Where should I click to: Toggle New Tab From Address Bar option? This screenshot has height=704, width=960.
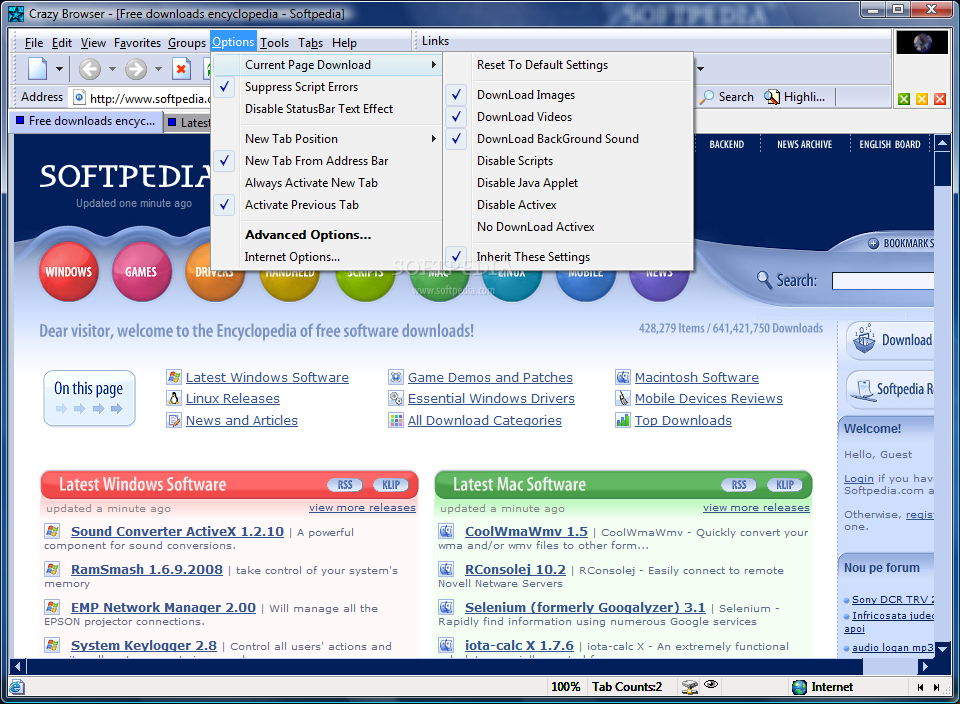tap(326, 161)
